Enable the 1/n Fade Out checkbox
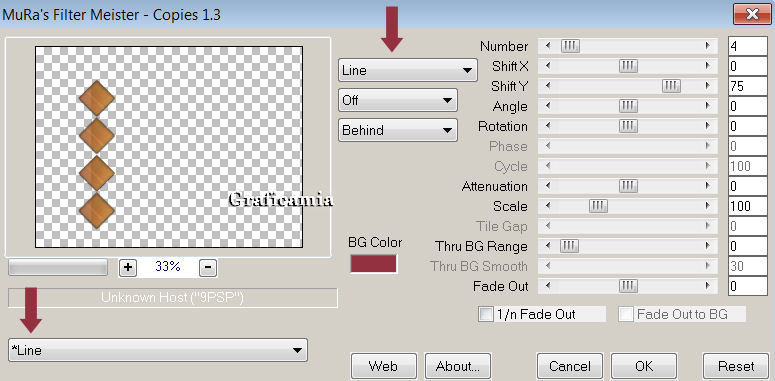Viewport: 775px width, 381px height. click(x=485, y=314)
